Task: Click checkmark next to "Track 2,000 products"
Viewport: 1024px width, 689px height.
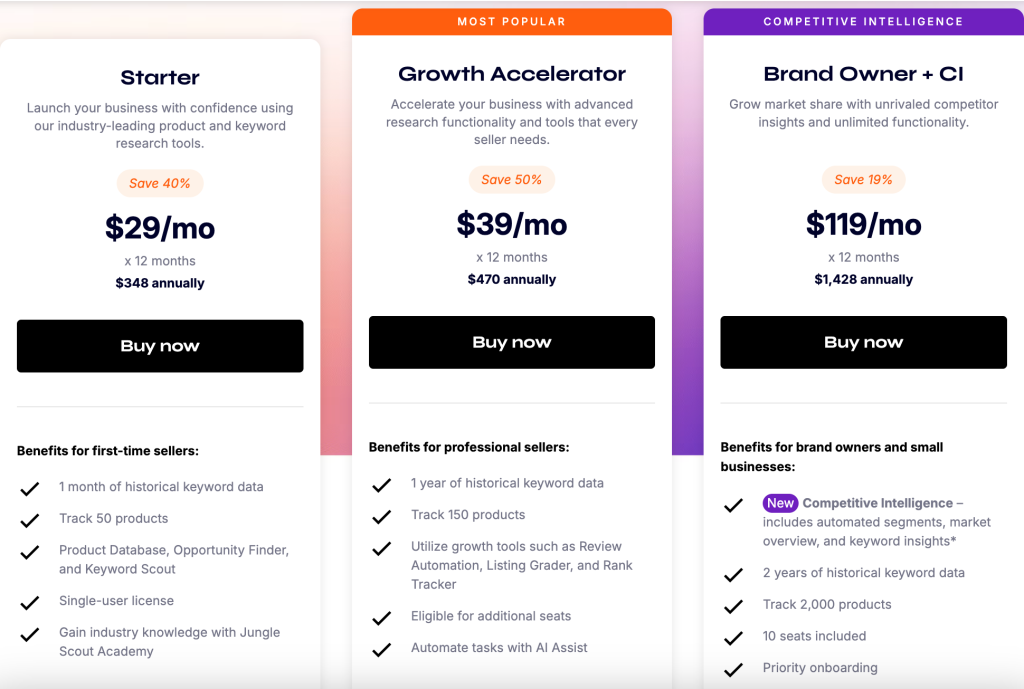Action: (x=733, y=606)
